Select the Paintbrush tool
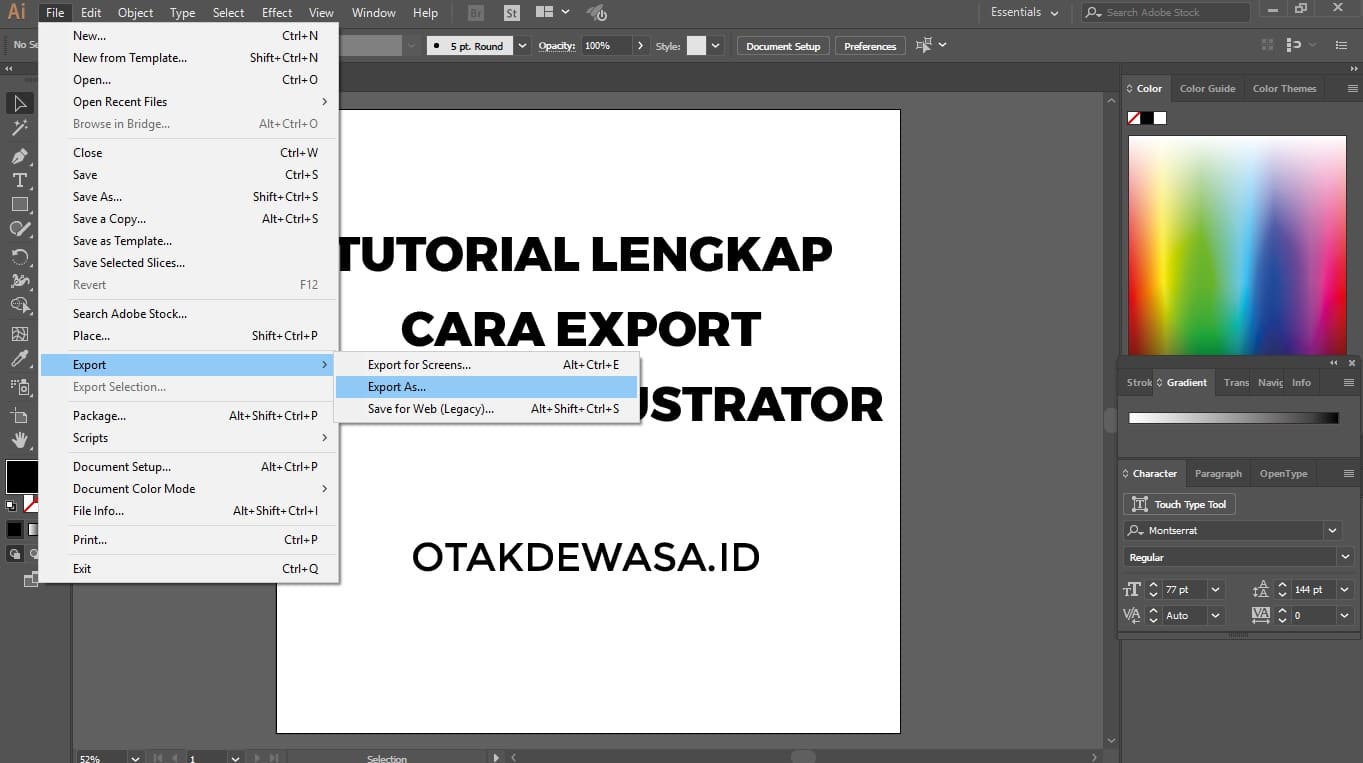Screen dimensions: 1363x763 19,230
